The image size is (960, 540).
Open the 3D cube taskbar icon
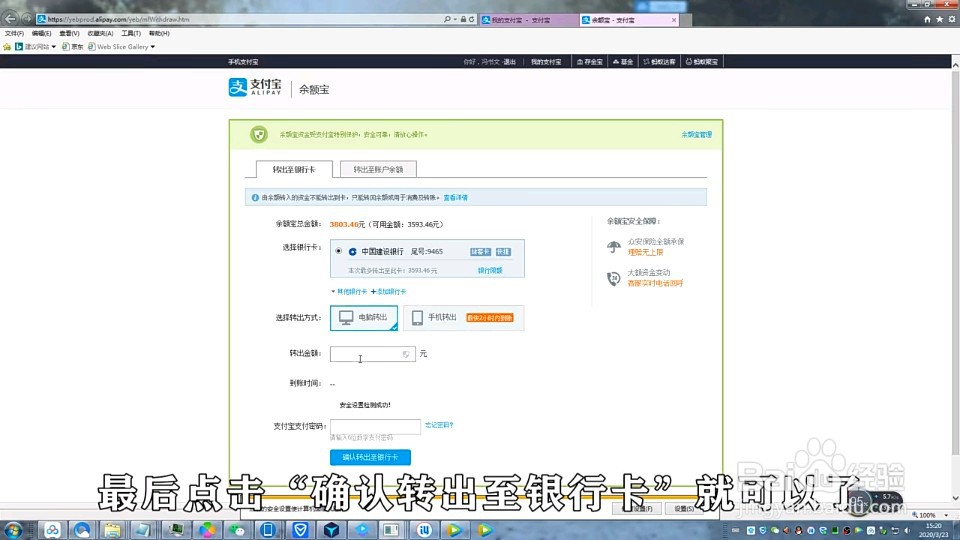[331, 530]
